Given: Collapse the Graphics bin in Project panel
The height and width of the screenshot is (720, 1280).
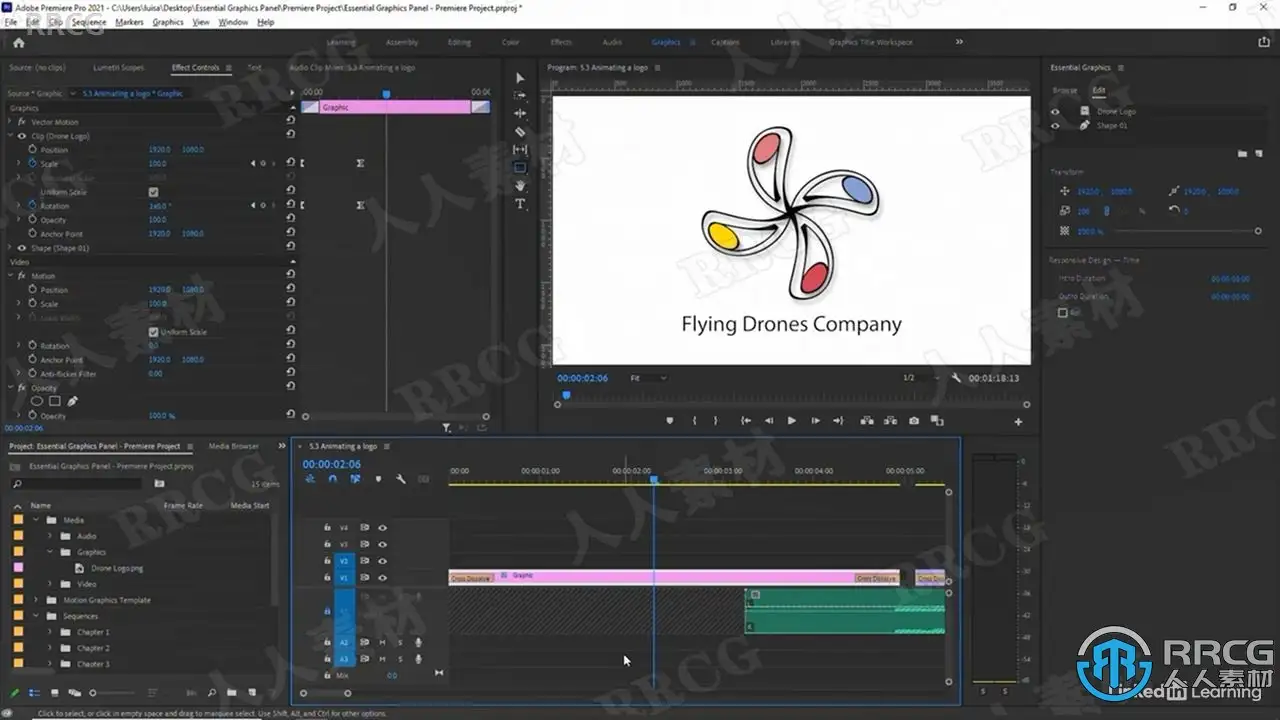Looking at the screenshot, I should [x=50, y=552].
